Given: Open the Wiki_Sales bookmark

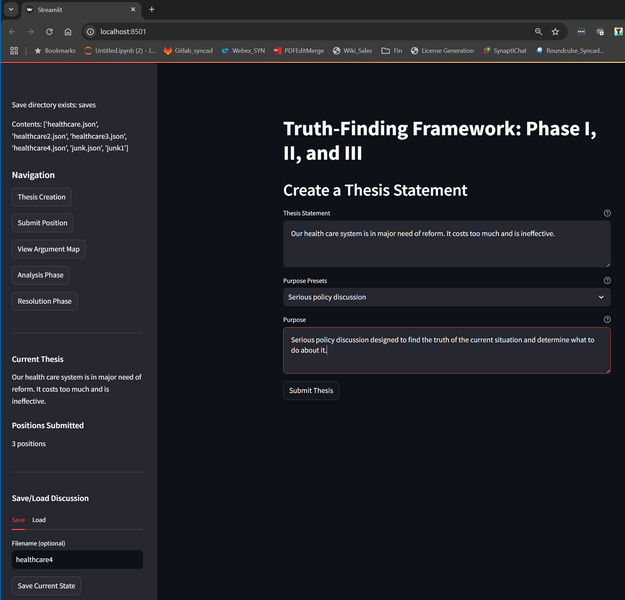Looking at the screenshot, I should point(352,51).
